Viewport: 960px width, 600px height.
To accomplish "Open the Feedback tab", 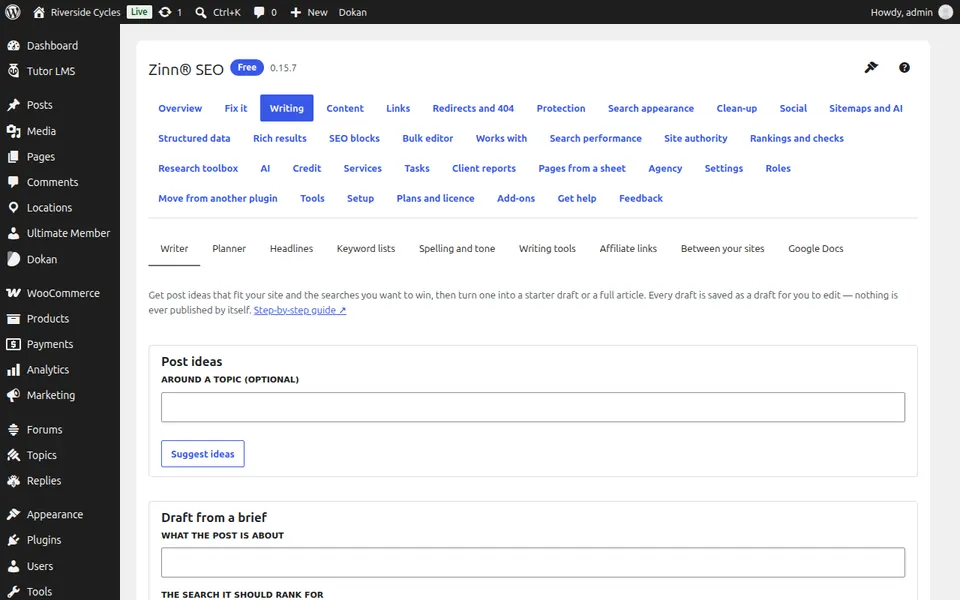I will coord(640,198).
